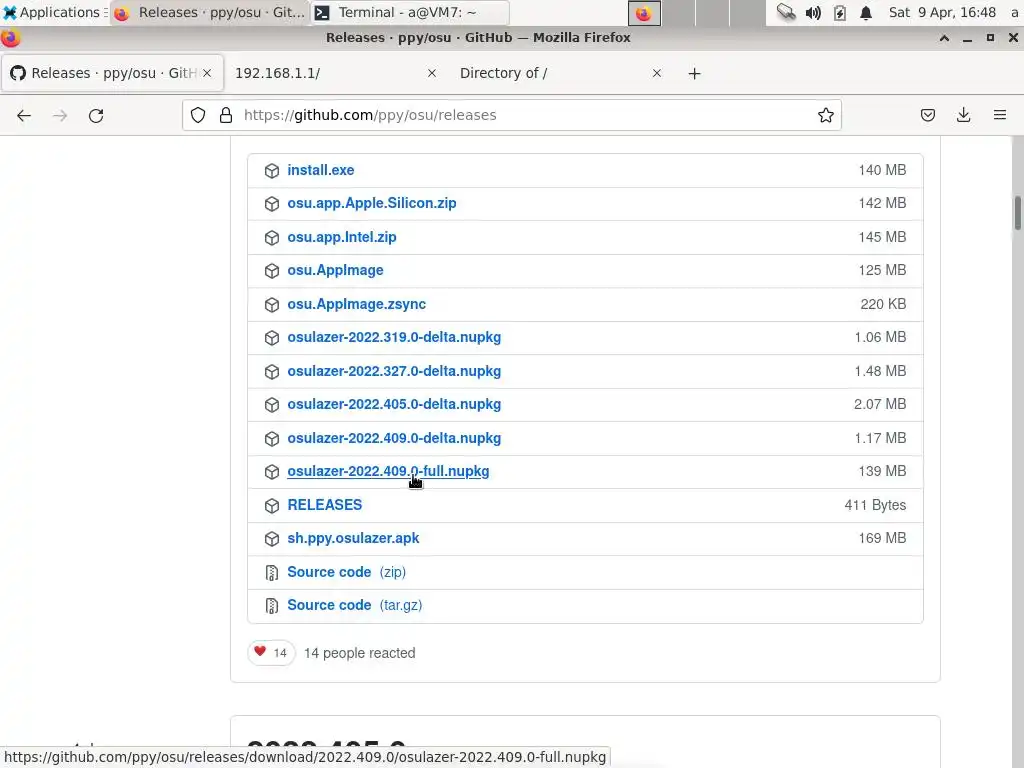Download sh.ppy.osulazer.apk
The width and height of the screenshot is (1024, 768).
pos(353,539)
